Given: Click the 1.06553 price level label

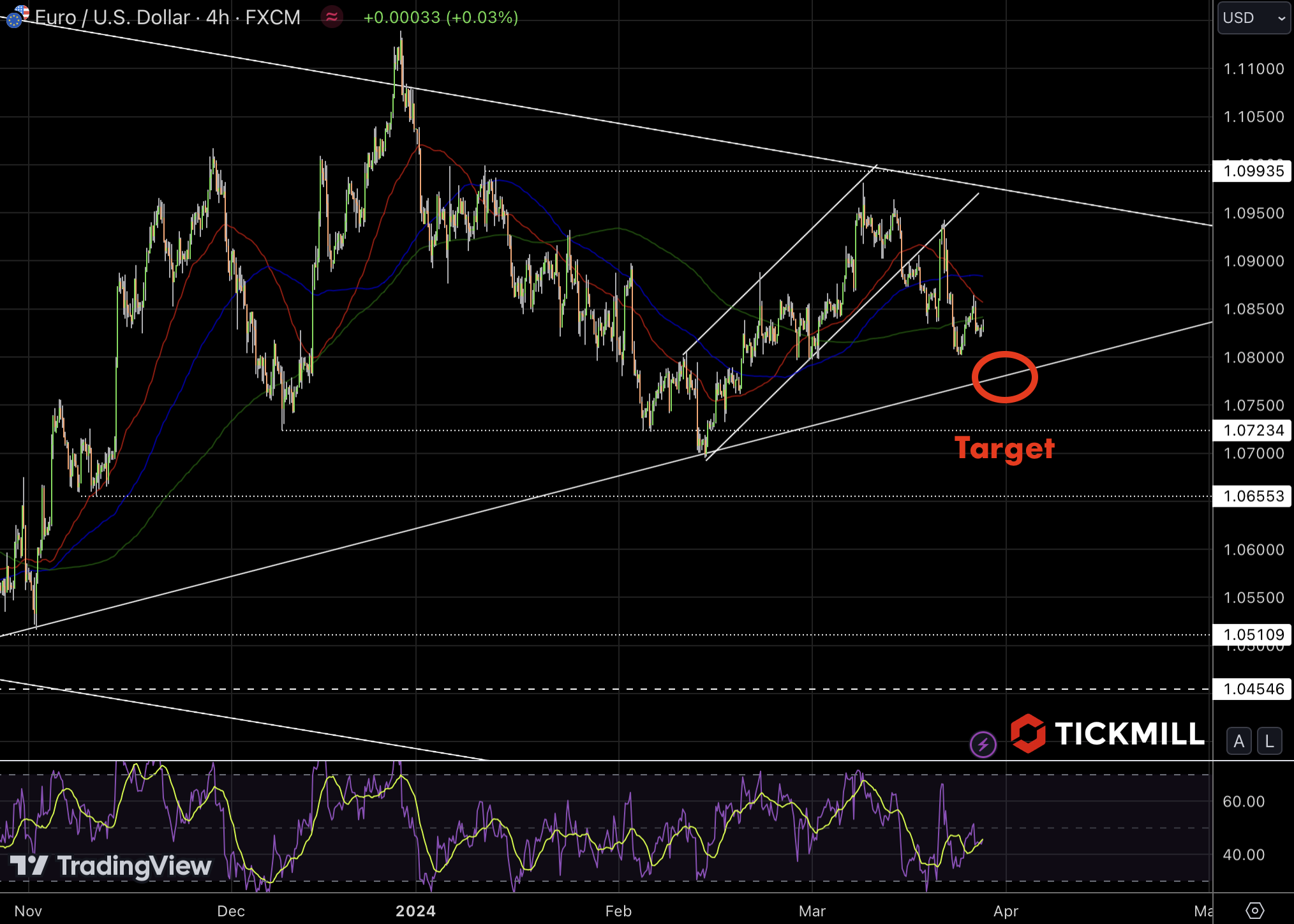Looking at the screenshot, I should [x=1253, y=496].
